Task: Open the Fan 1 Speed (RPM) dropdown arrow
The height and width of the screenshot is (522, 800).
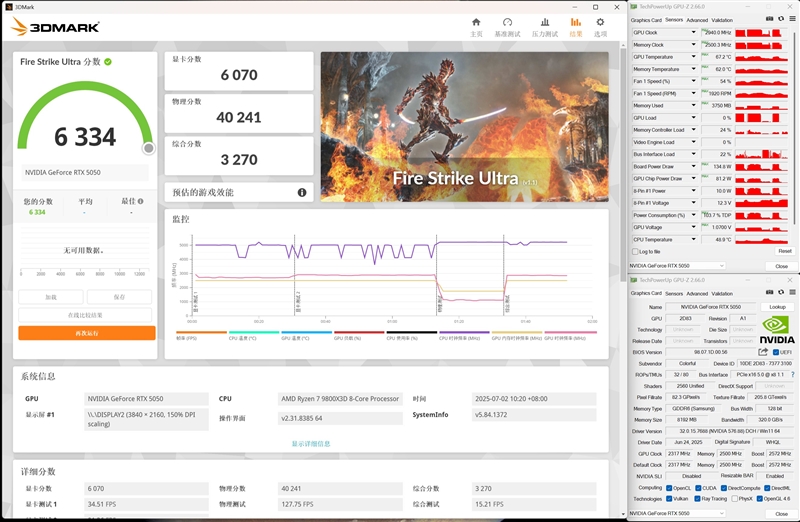Action: tap(693, 93)
